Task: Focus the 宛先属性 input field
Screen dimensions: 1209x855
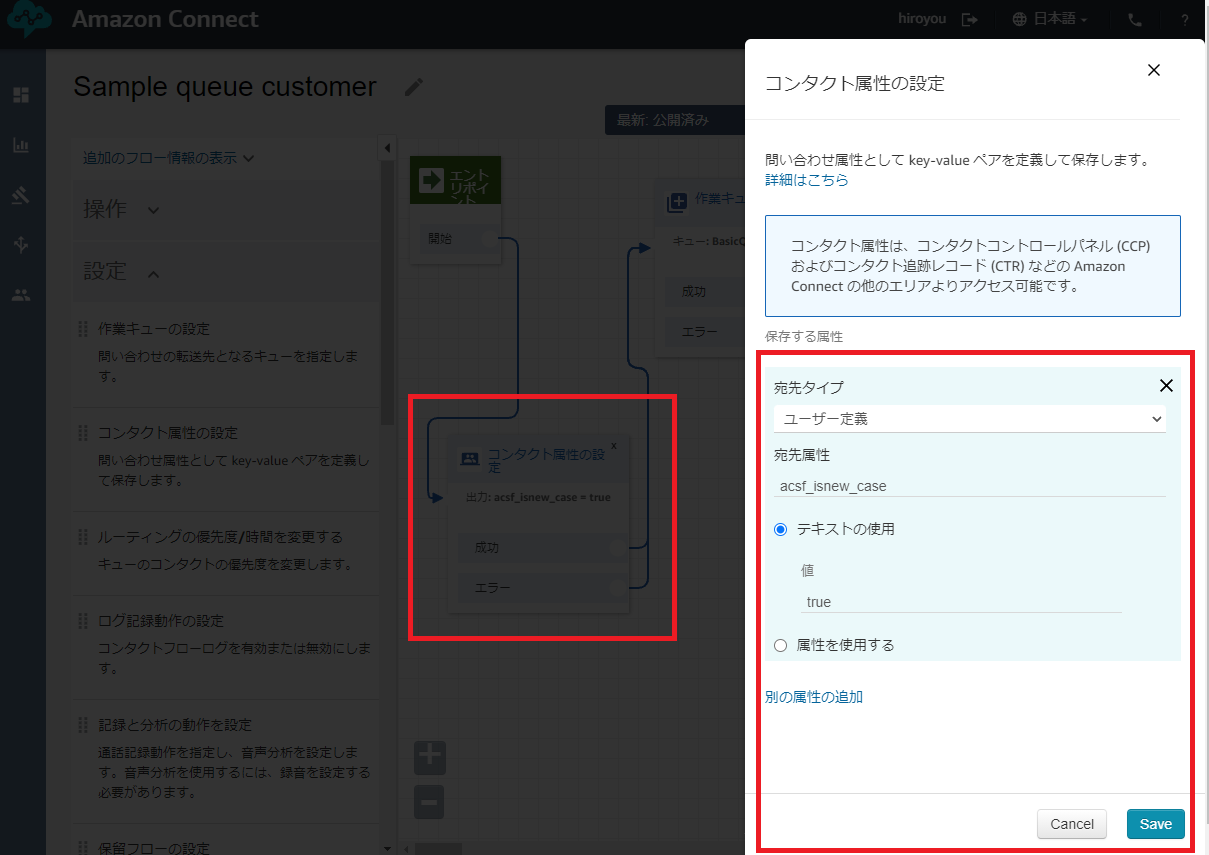Action: (970, 486)
